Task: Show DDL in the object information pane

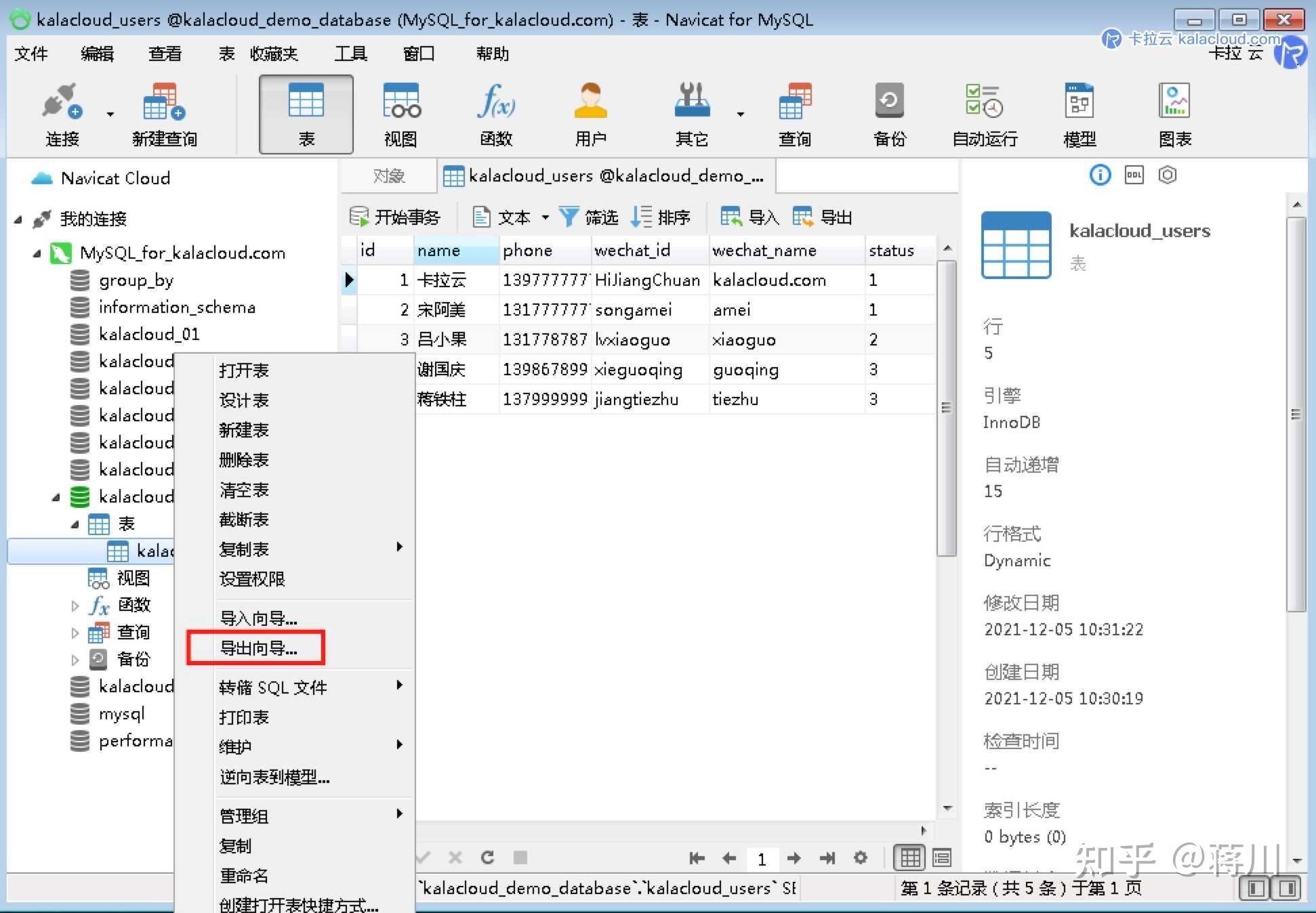Action: coord(1133,175)
